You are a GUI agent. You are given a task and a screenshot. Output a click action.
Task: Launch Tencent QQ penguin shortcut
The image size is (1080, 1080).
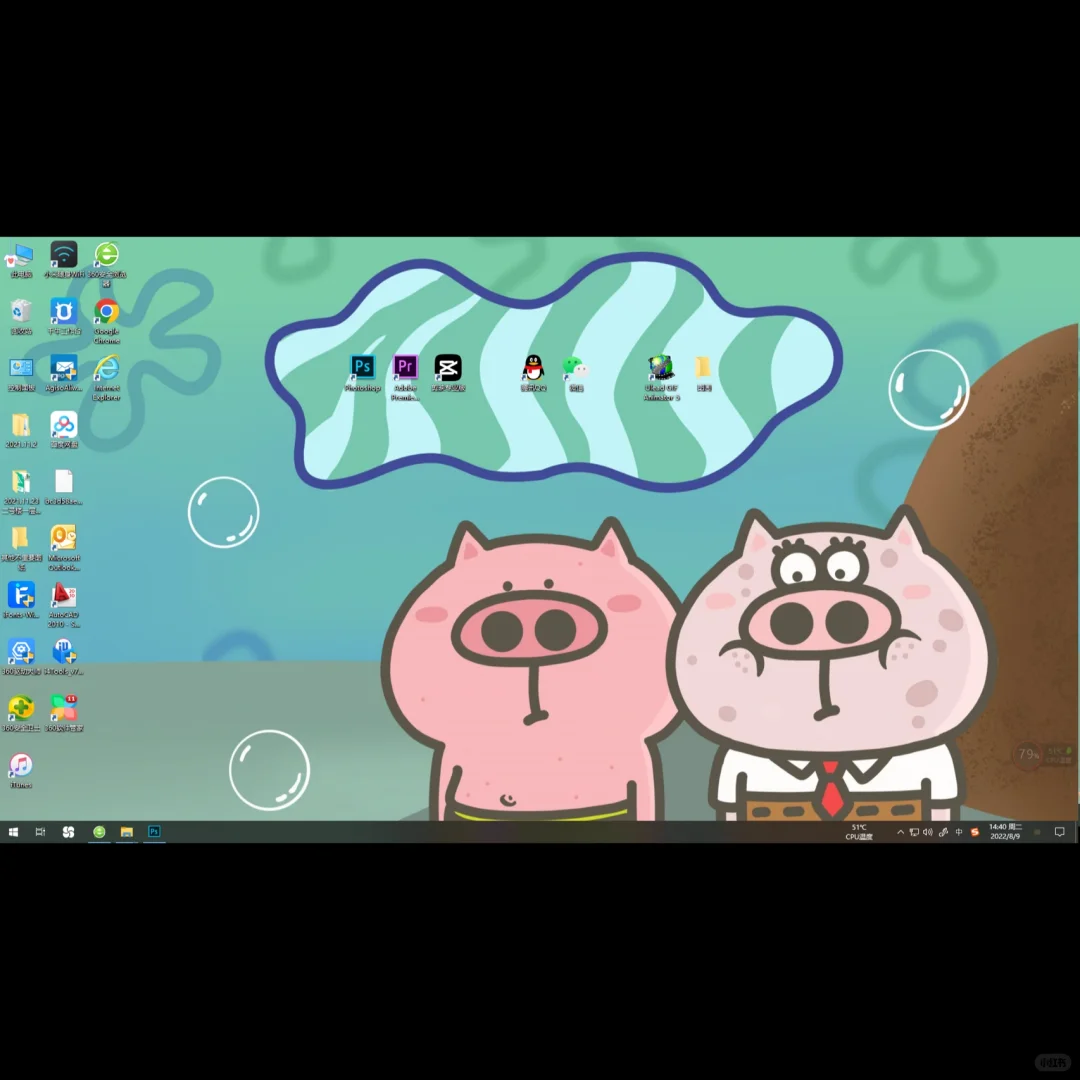coord(533,373)
